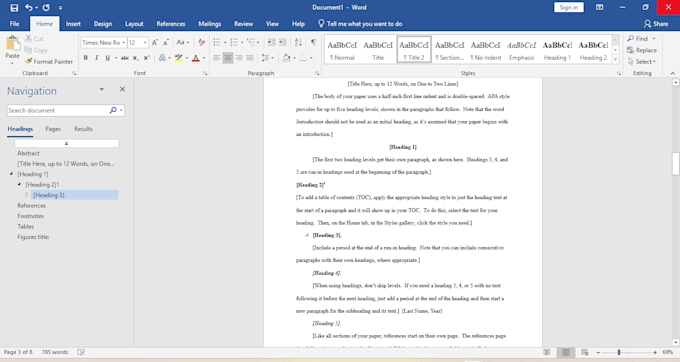Switch to Web Layout view icon
Screen dimensions: 680x362
point(585,352)
